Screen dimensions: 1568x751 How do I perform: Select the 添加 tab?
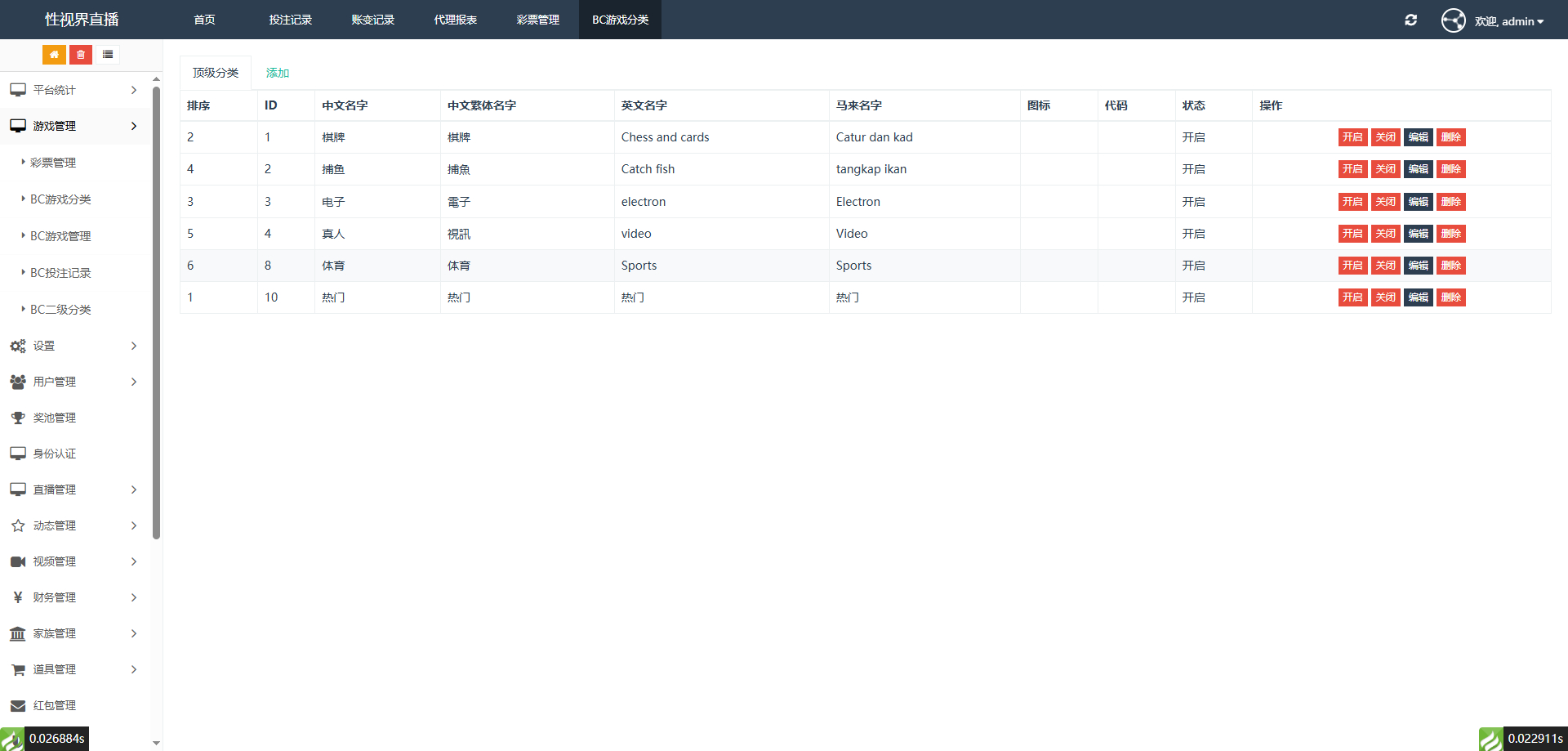[278, 73]
